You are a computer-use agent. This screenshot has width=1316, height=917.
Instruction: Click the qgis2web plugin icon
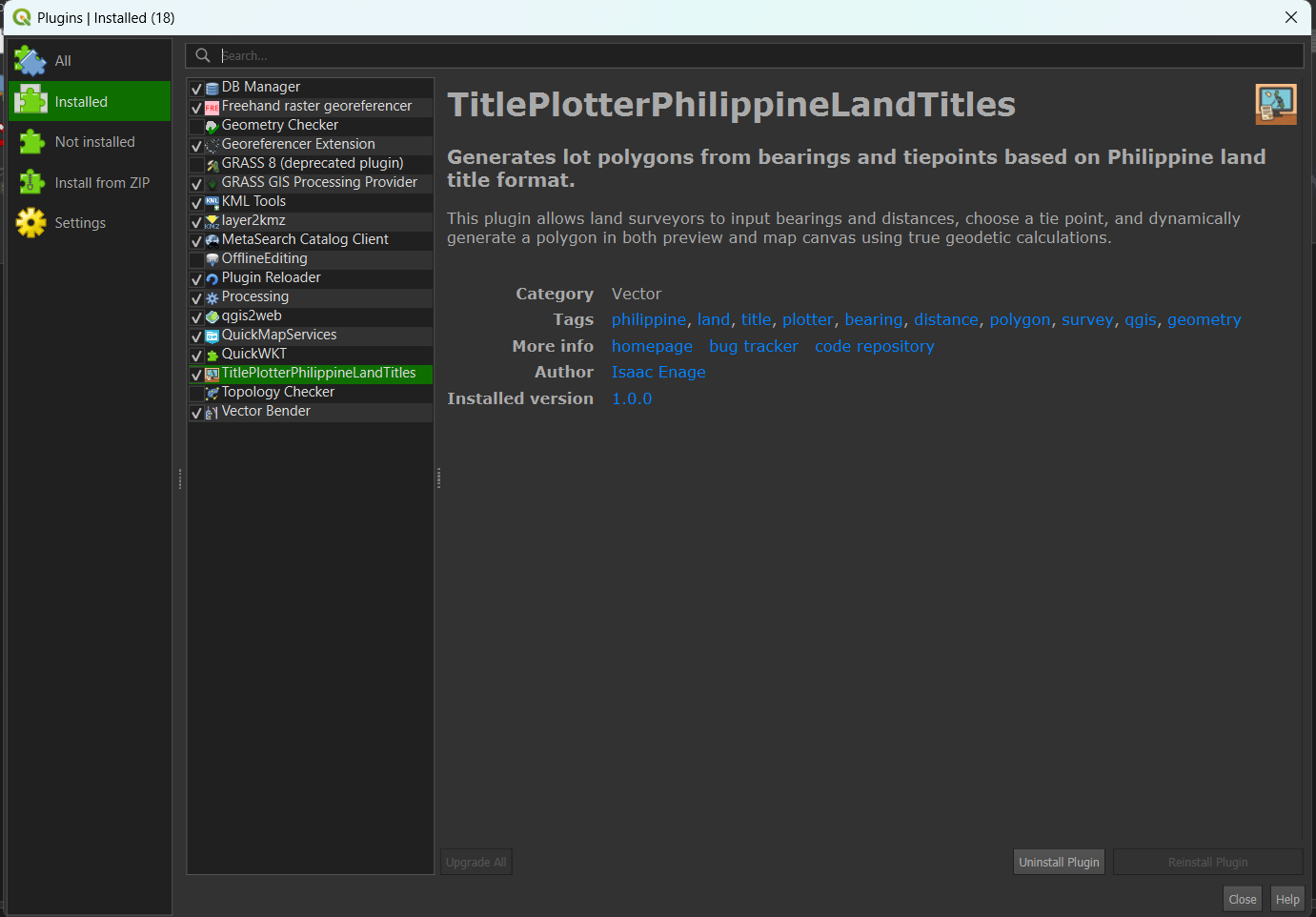click(x=213, y=316)
